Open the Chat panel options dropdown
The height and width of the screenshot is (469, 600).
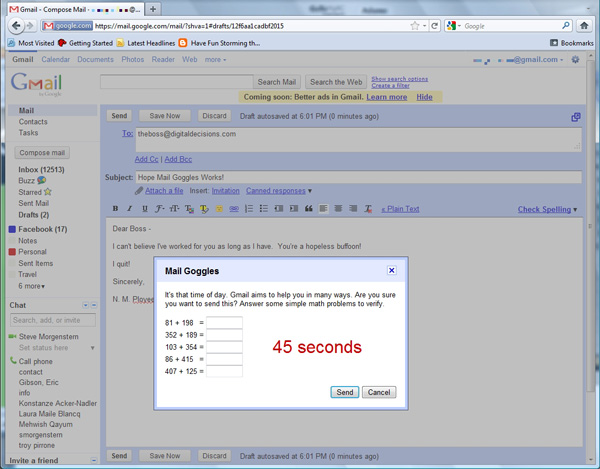click(85, 305)
